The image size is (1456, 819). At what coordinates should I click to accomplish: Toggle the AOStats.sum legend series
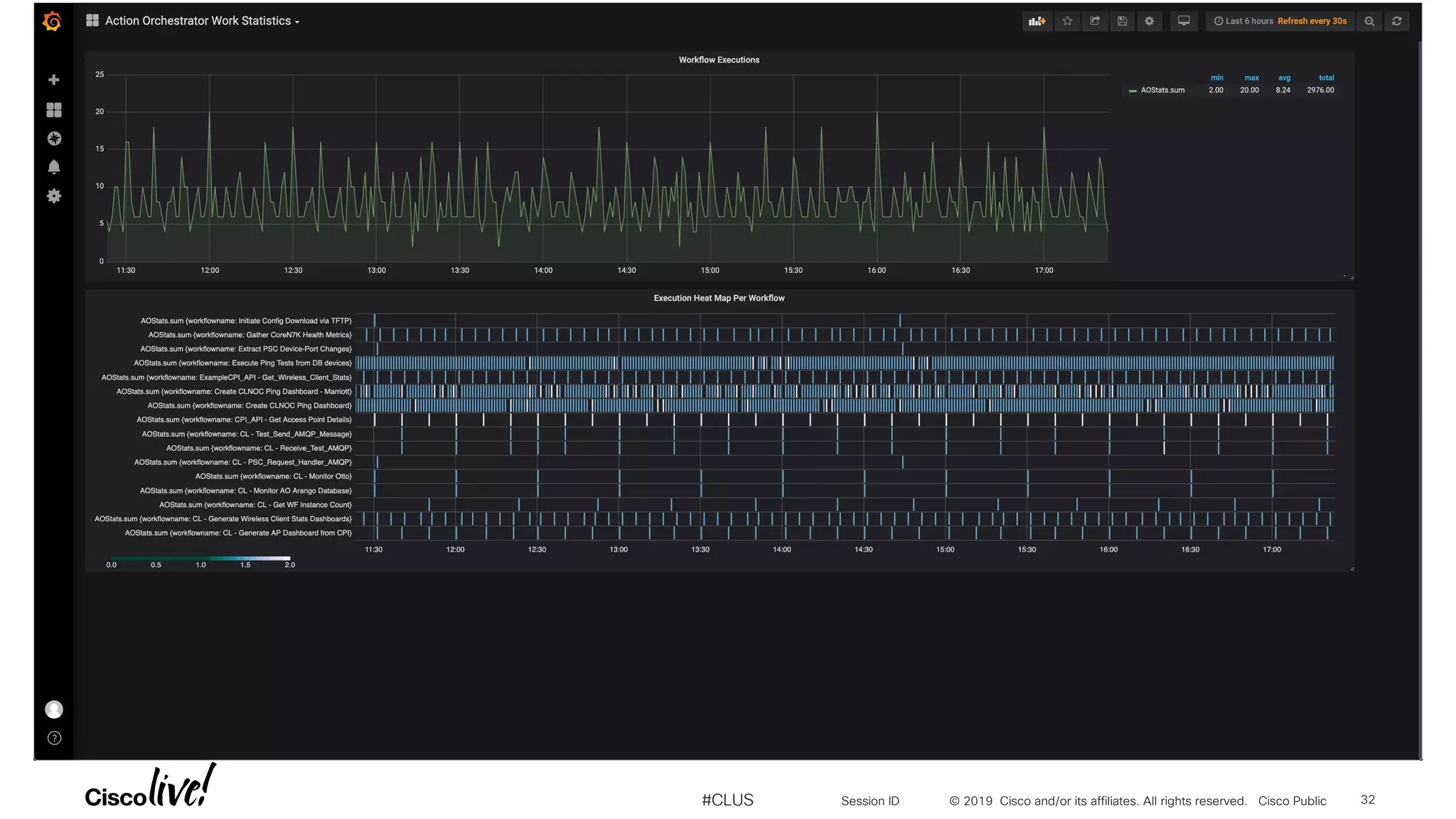click(x=1162, y=90)
